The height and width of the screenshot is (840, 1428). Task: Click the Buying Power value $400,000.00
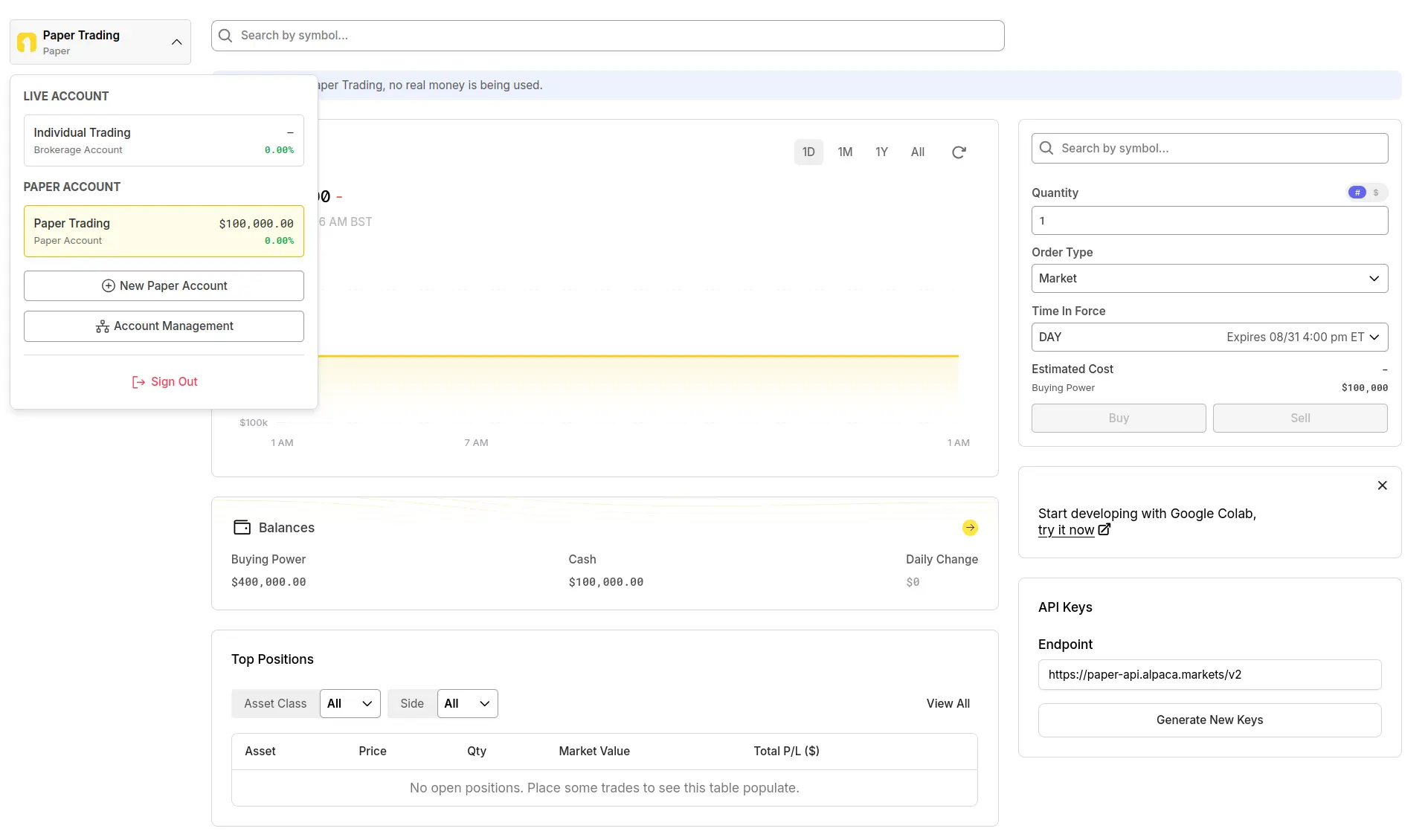(268, 582)
